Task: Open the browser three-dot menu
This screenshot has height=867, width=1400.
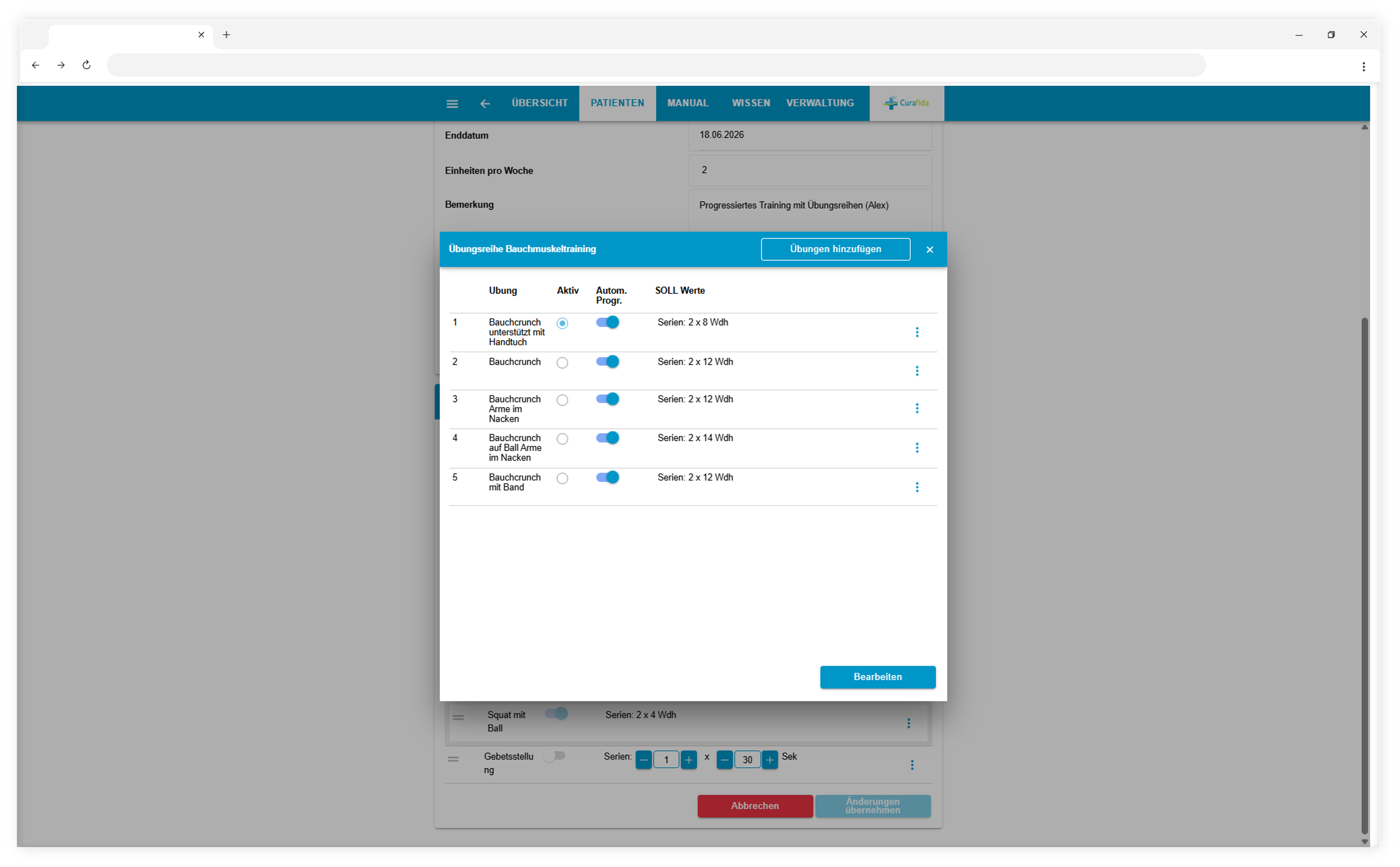Action: coord(1363,67)
